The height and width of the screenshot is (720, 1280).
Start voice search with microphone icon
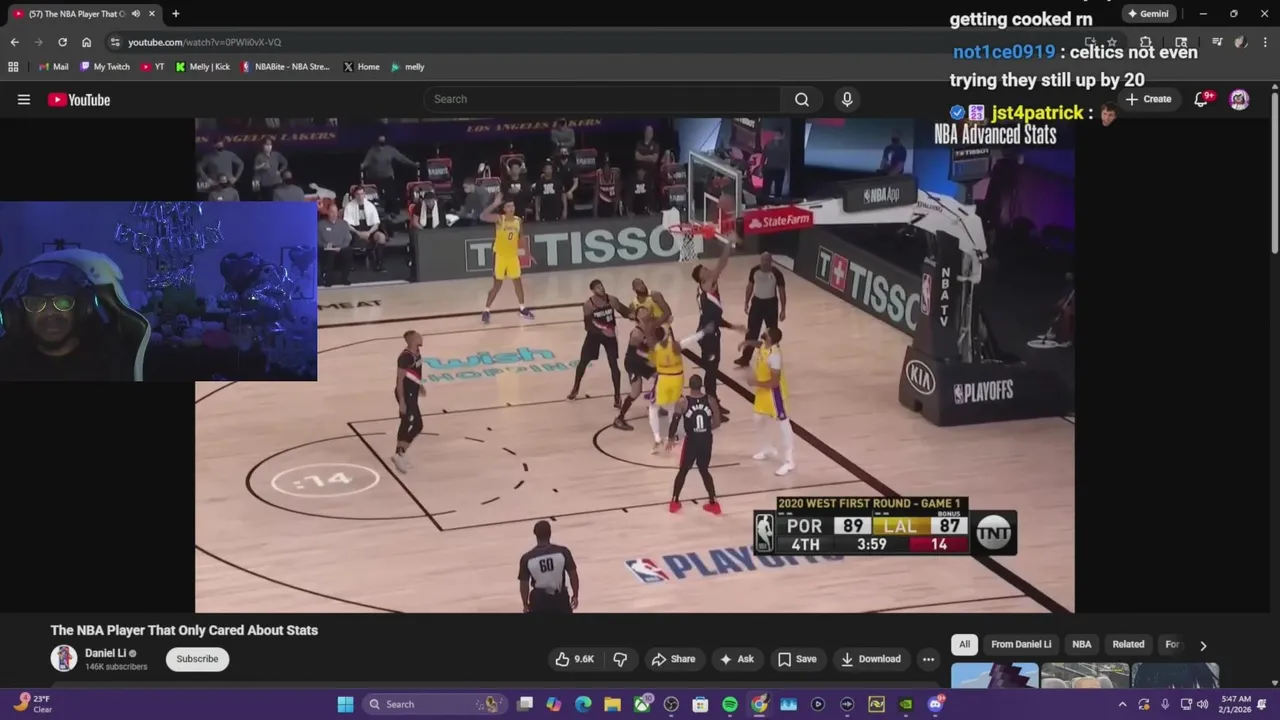tap(847, 99)
